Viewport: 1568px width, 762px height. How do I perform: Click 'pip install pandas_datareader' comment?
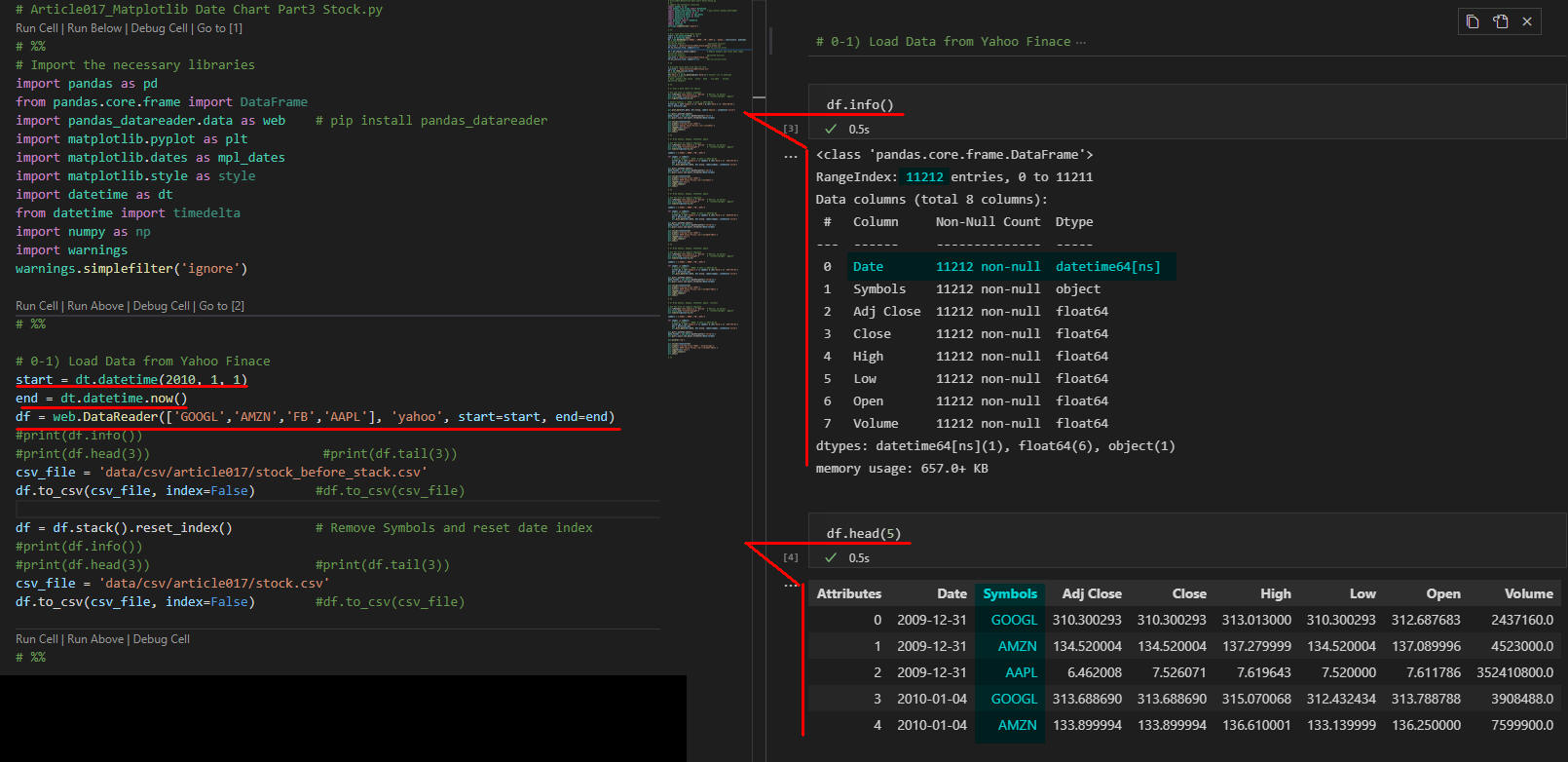(431, 121)
